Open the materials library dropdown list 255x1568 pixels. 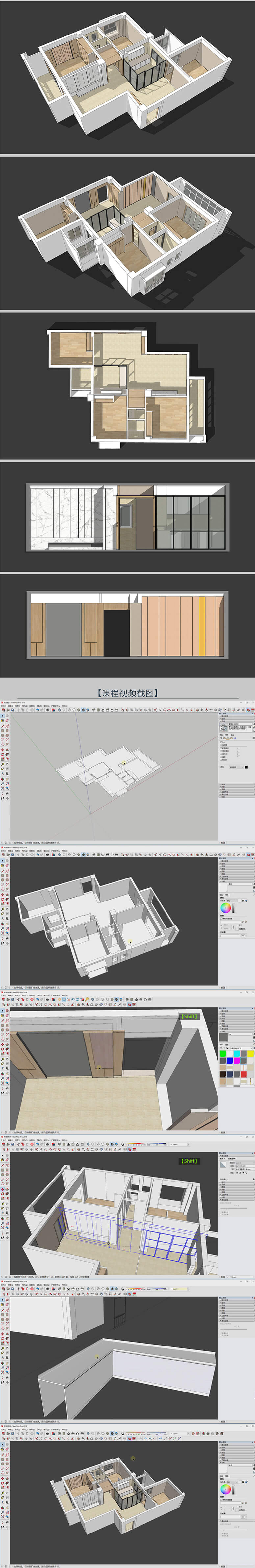click(x=241, y=1049)
